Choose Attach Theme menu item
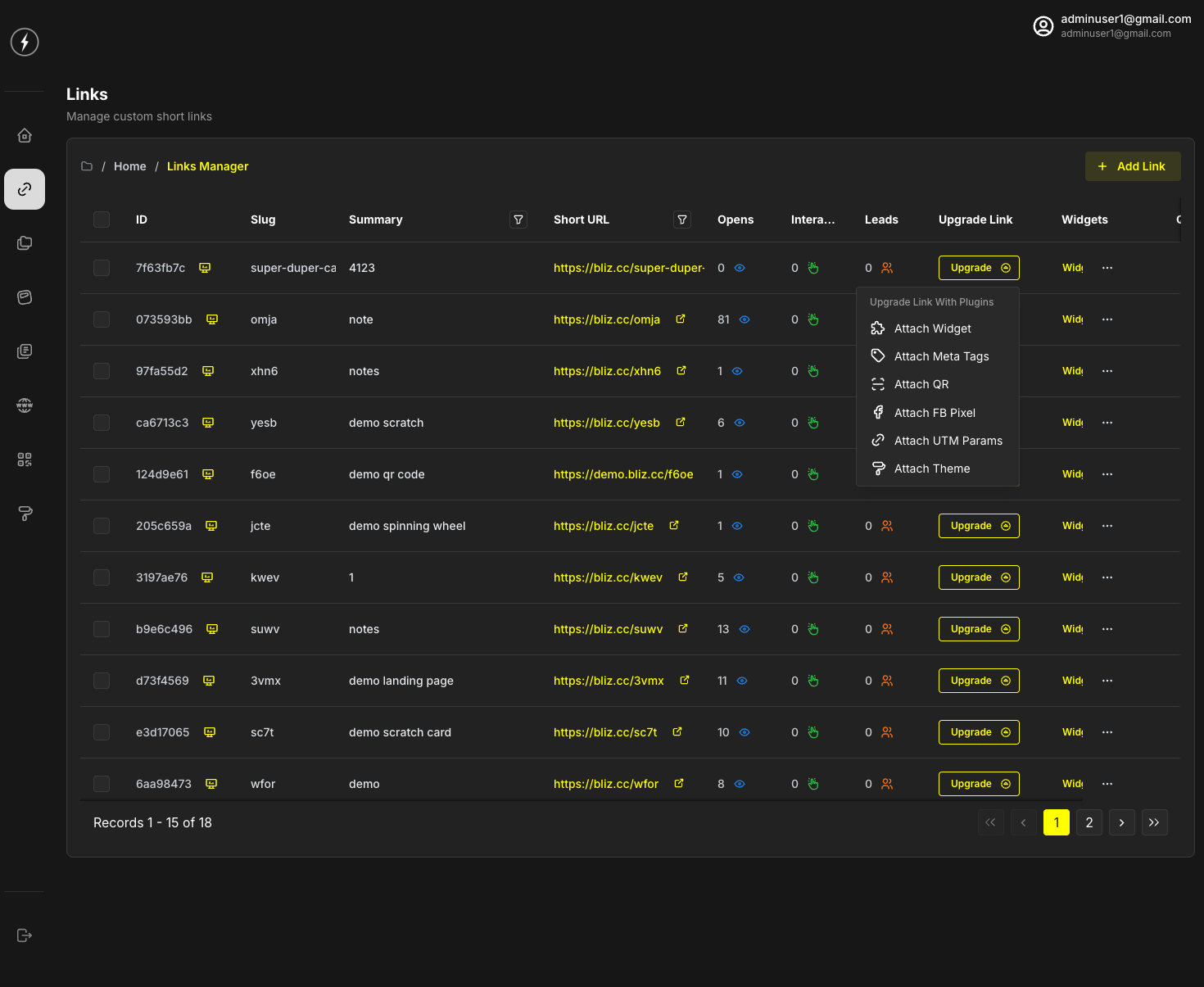1204x987 pixels. (938, 469)
